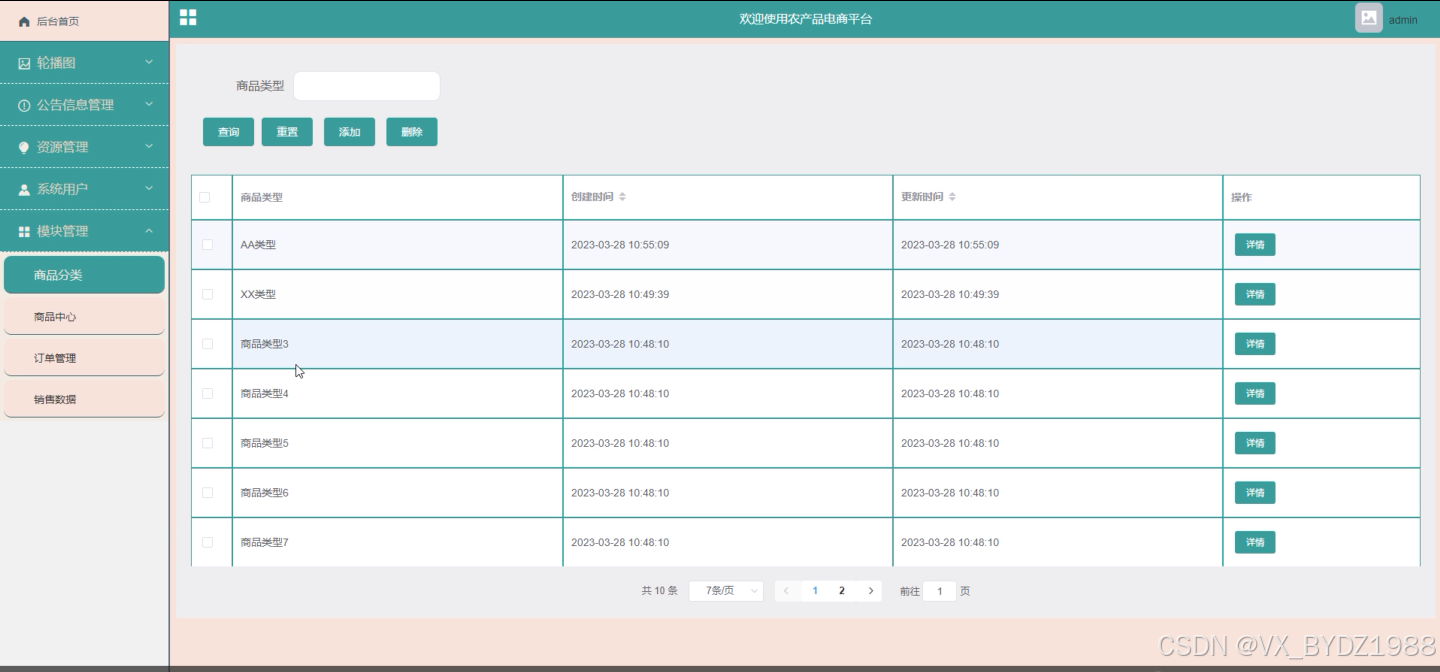The height and width of the screenshot is (672, 1440).
Task: Open the 商品中心 submenu item
Action: 84,317
